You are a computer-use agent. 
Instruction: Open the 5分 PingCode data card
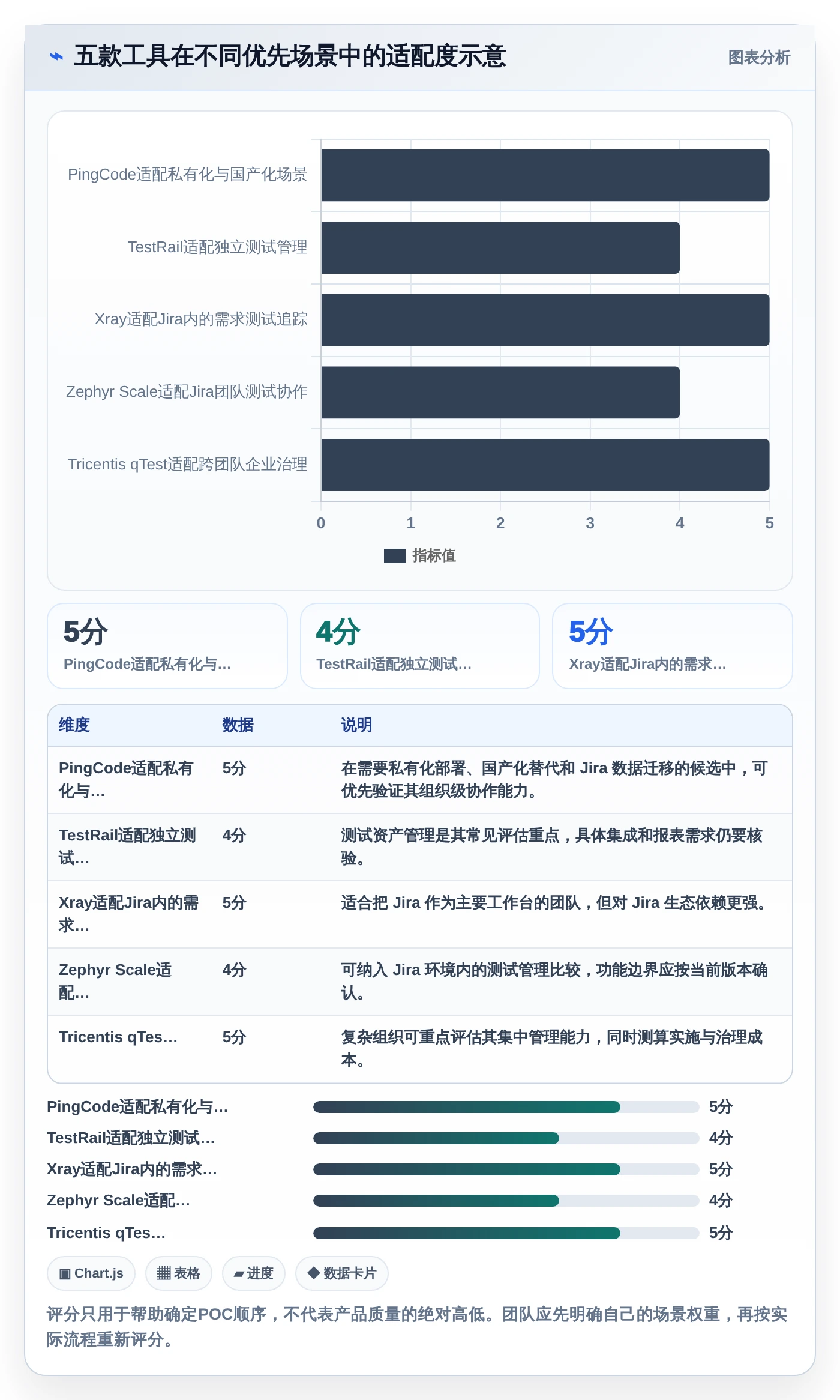(167, 646)
